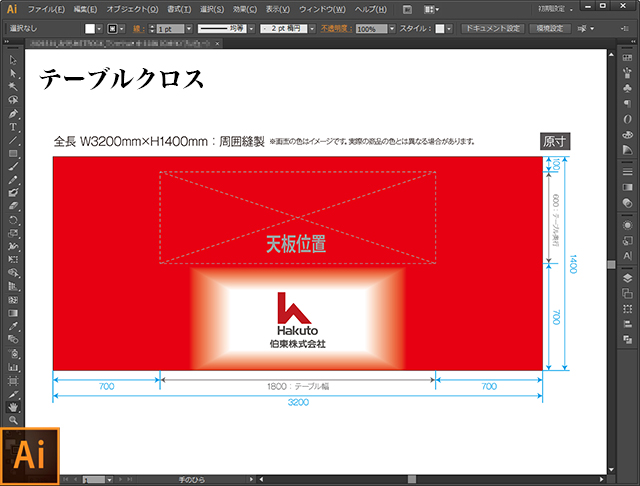Select the Paintbrush tool
Viewport: 640px width, 486px height.
[x=13, y=166]
